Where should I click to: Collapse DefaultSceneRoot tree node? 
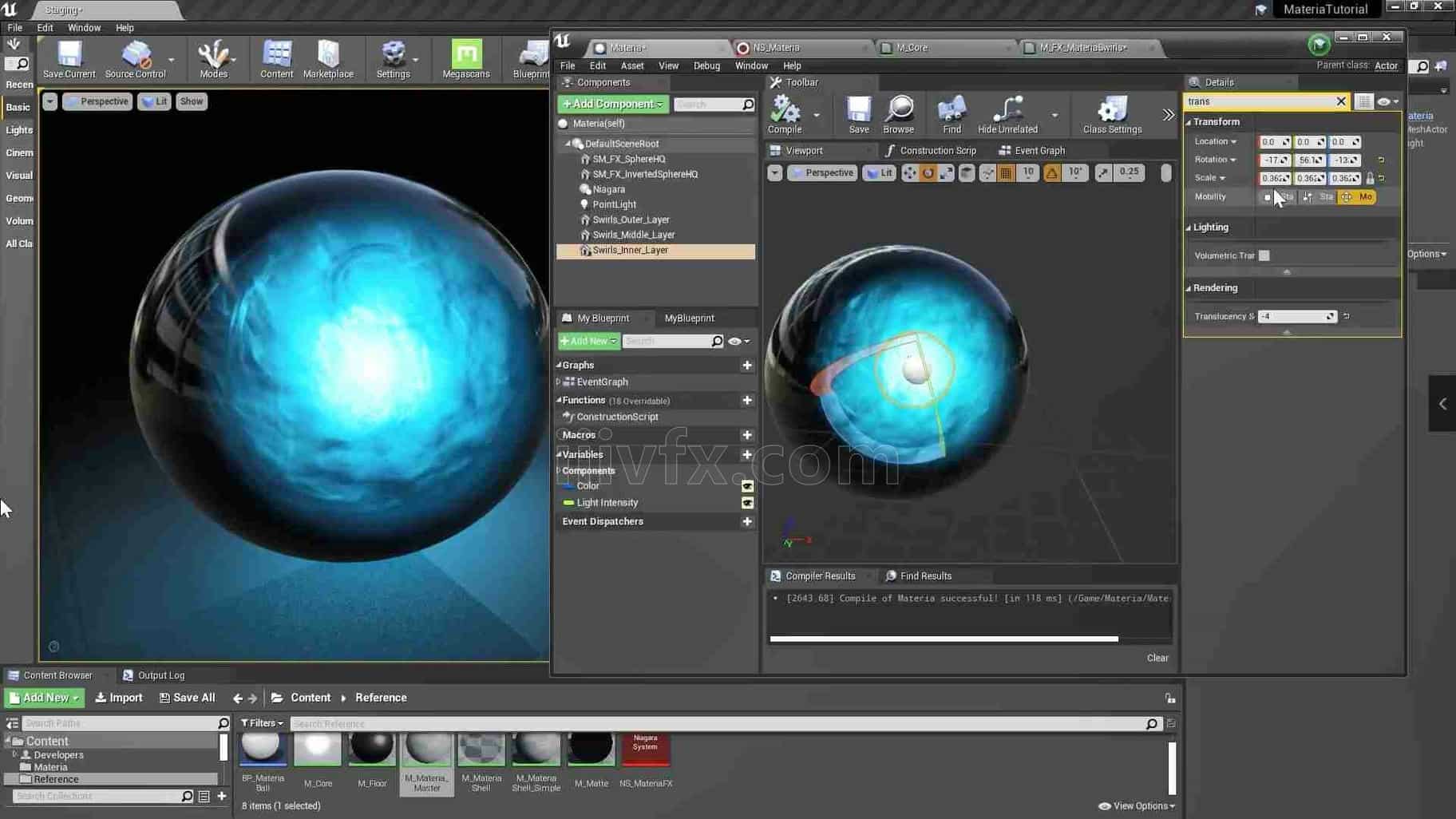[x=568, y=144]
